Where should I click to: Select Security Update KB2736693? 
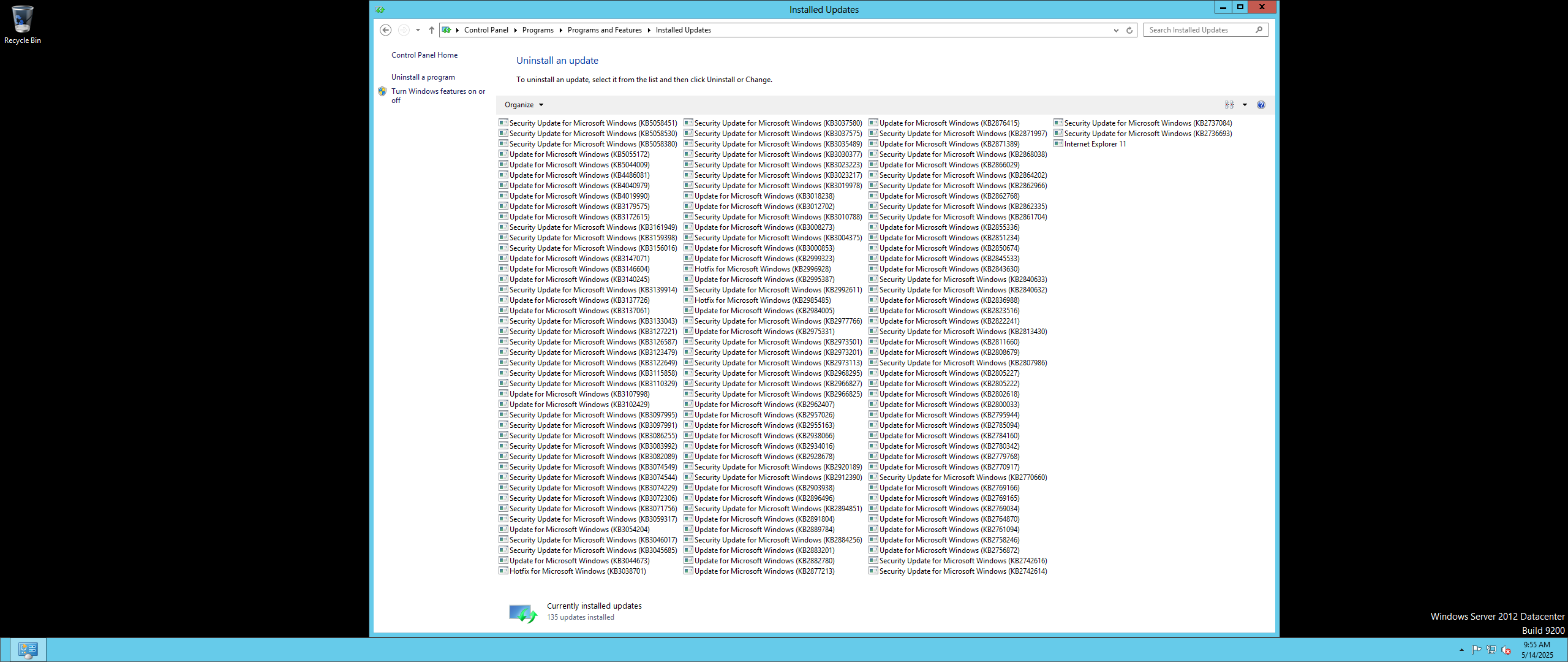pyautogui.click(x=1143, y=134)
